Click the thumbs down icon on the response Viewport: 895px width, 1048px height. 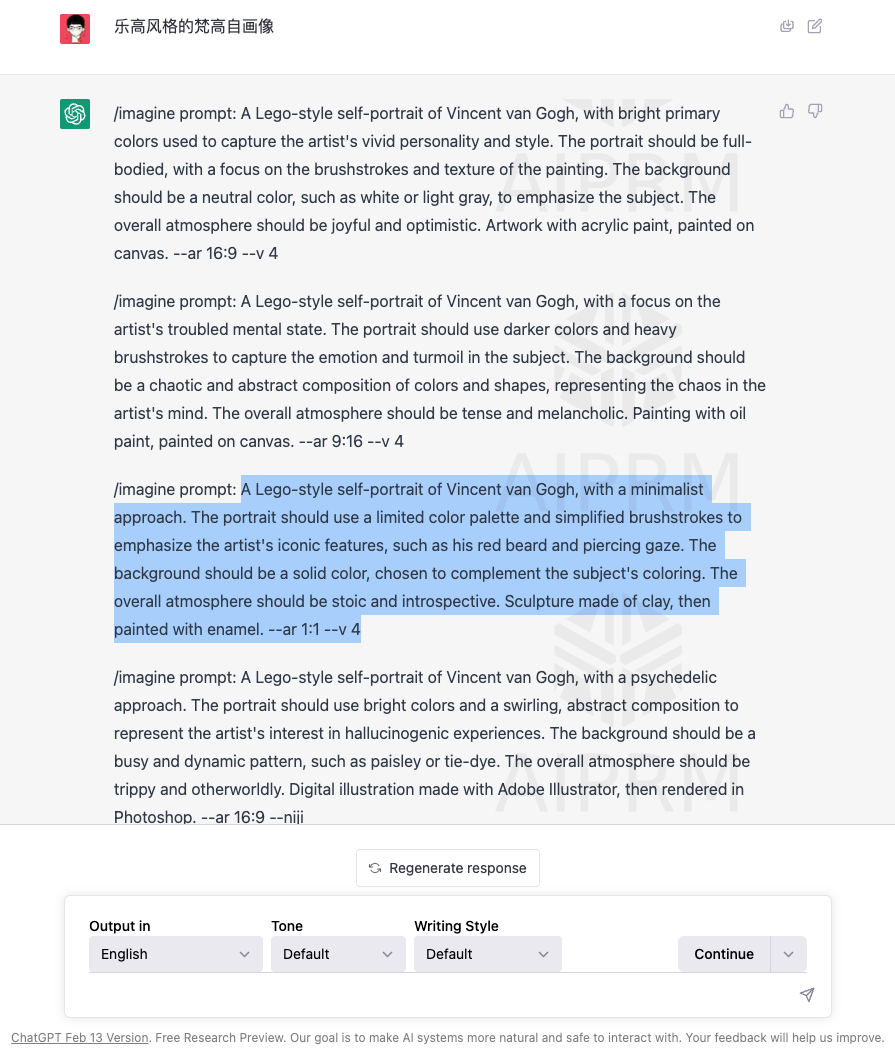point(815,111)
